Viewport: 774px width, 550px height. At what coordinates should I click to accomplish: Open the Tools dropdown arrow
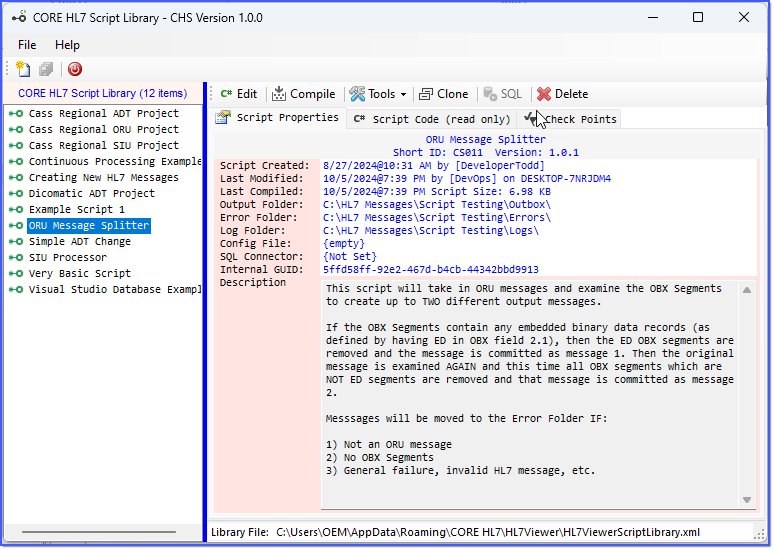pos(403,94)
